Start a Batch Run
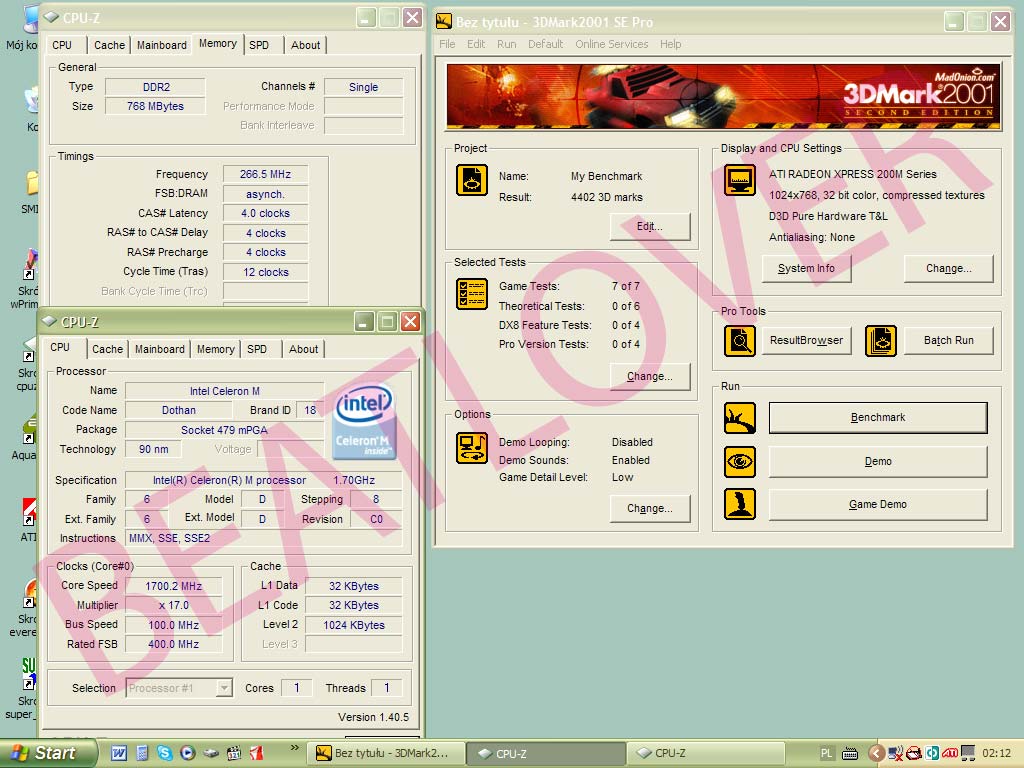Image resolution: width=1024 pixels, height=768 pixels. (x=948, y=340)
